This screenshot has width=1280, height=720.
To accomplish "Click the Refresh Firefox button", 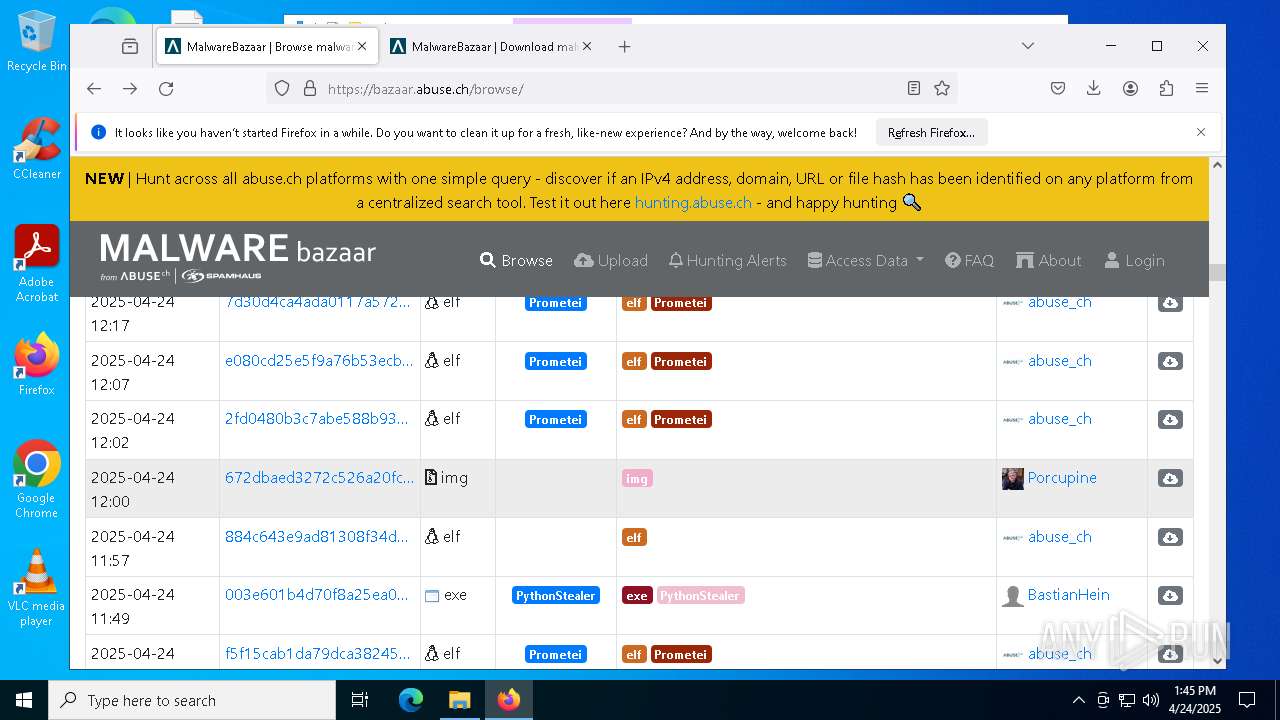I will [931, 132].
